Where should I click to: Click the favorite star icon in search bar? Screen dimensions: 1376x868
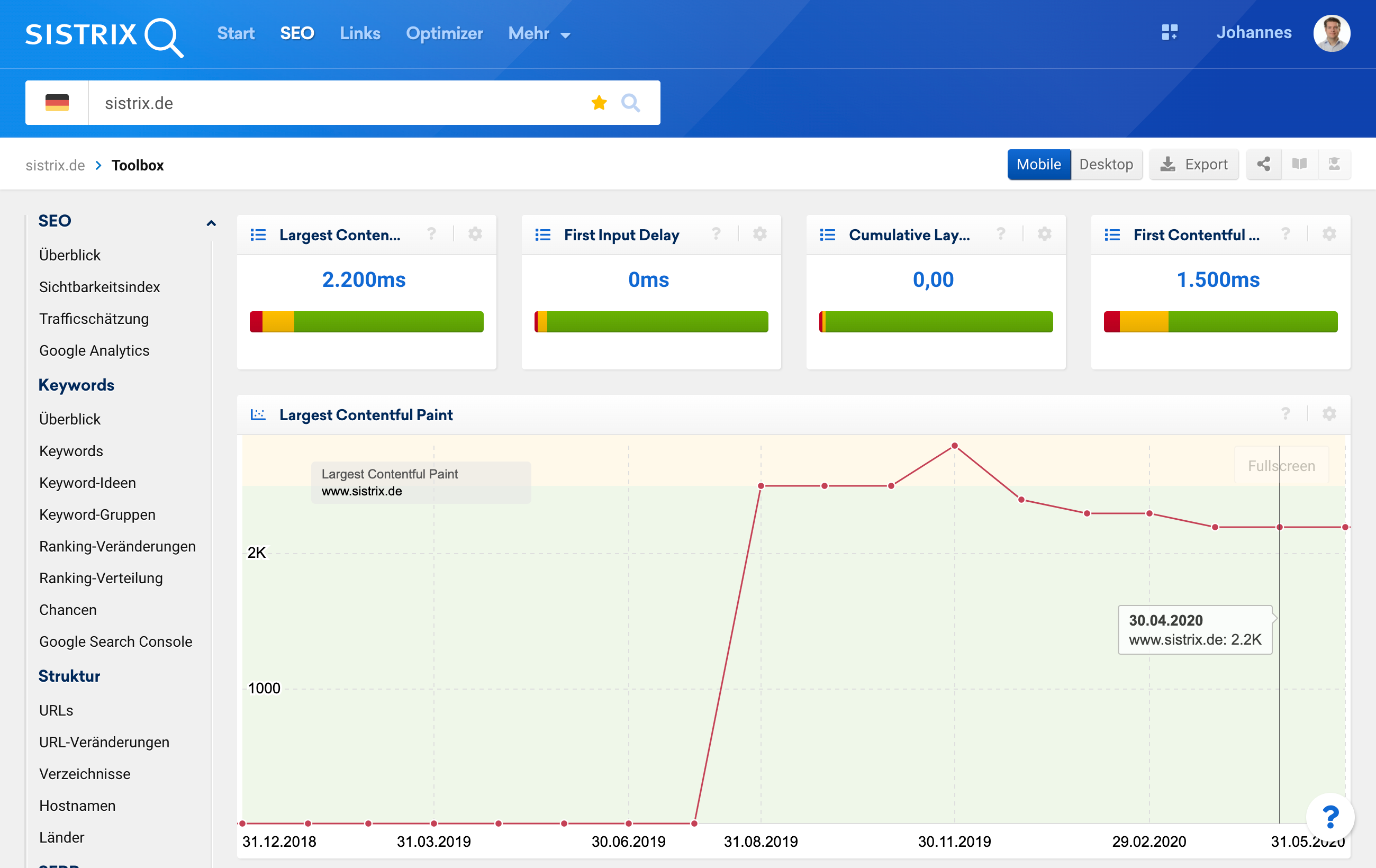tap(599, 103)
